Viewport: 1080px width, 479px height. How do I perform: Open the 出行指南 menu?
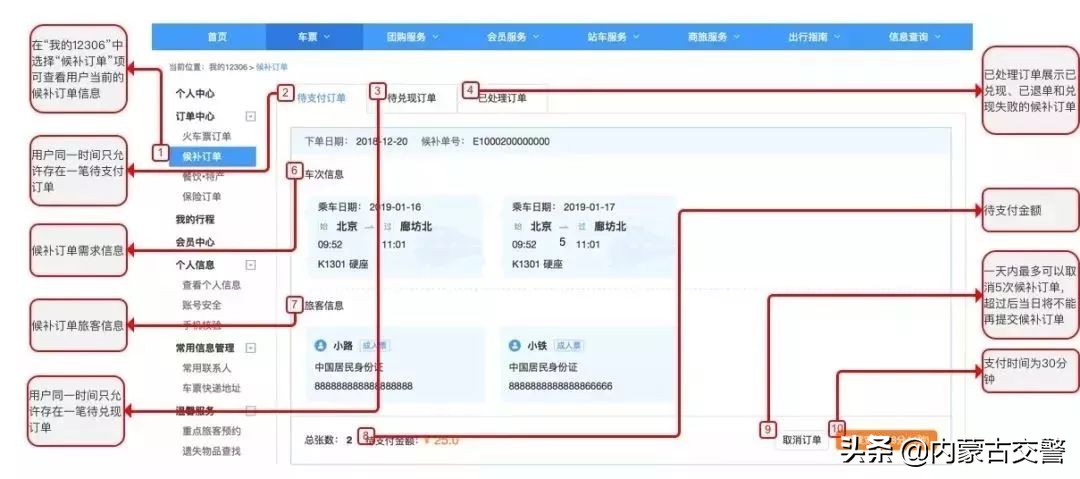pos(813,37)
